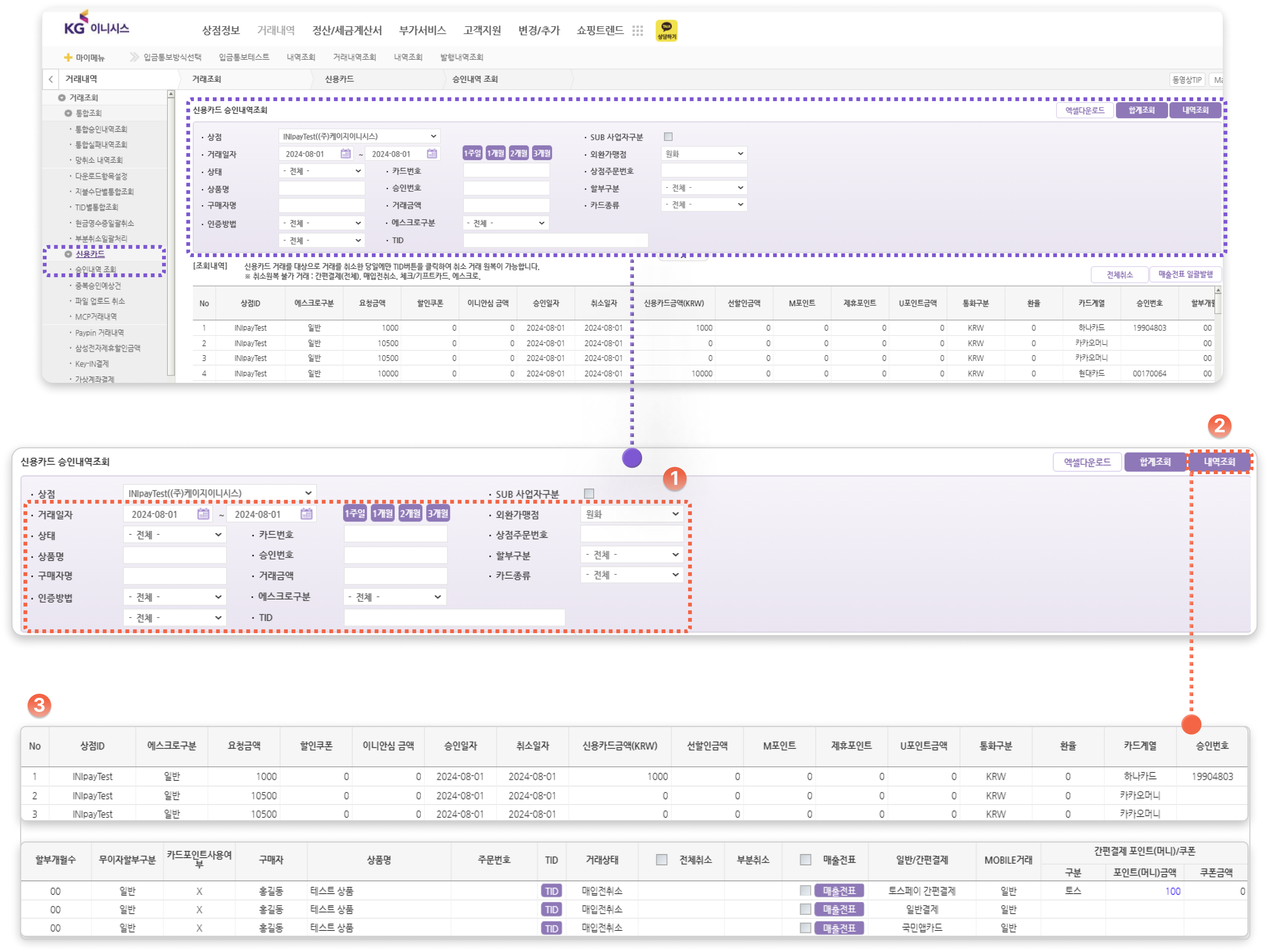Viewport: 1269px width, 952px height.
Task: Check 매출전표 checkbox in 국민앤카드 row
Action: [806, 928]
